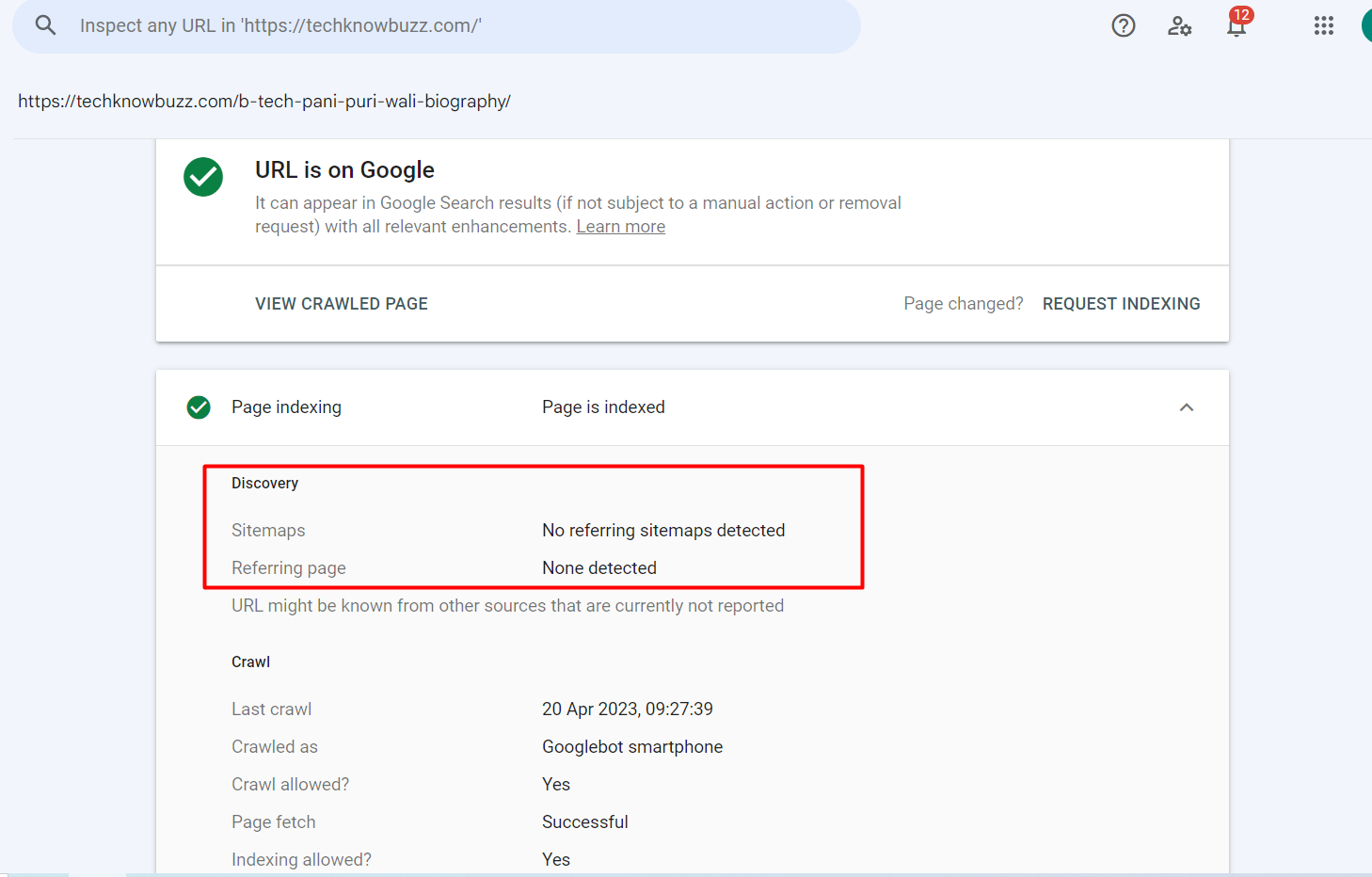Open the Learn more link
Screen dimensions: 1372x877
620,226
